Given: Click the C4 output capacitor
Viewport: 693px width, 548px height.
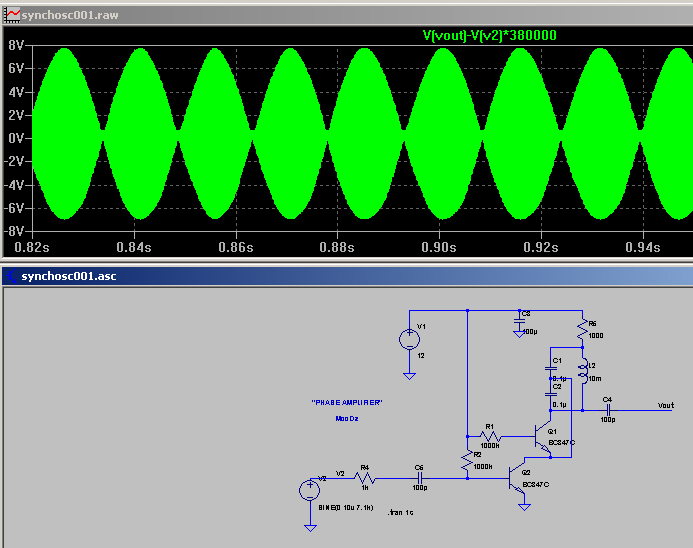Looking at the screenshot, I should click(607, 408).
